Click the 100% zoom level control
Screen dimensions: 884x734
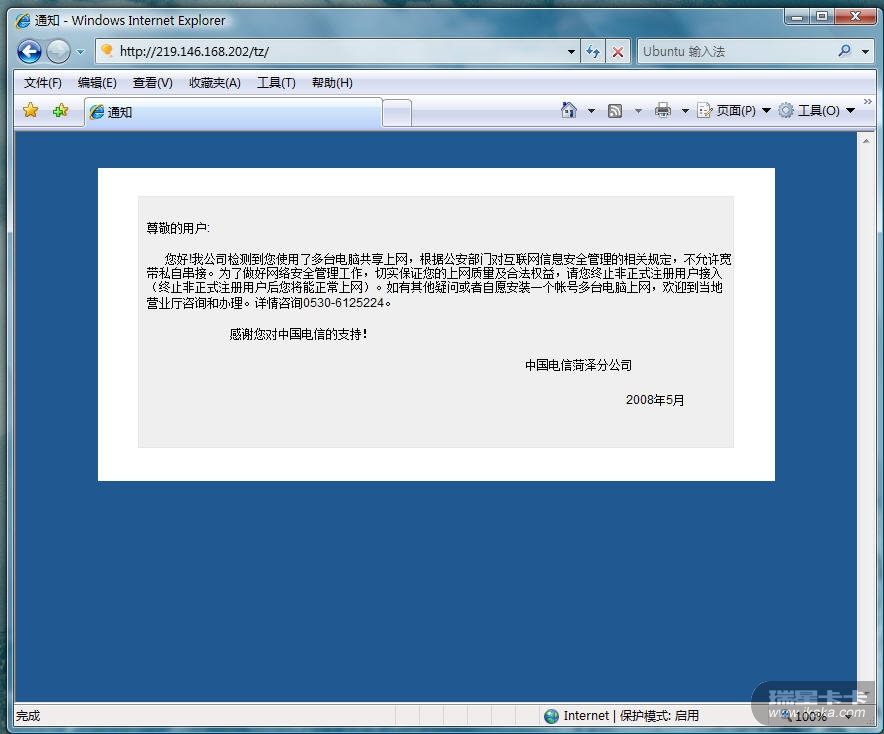pos(816,717)
